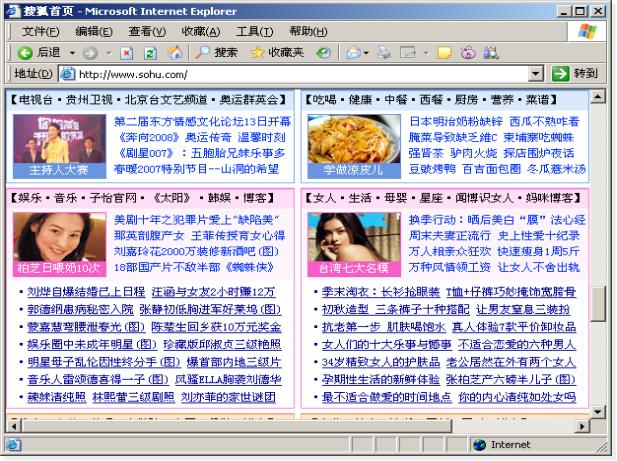The height and width of the screenshot is (461, 617).
Task: Click 子怡官网 in the entertainment header
Action: tap(113, 198)
